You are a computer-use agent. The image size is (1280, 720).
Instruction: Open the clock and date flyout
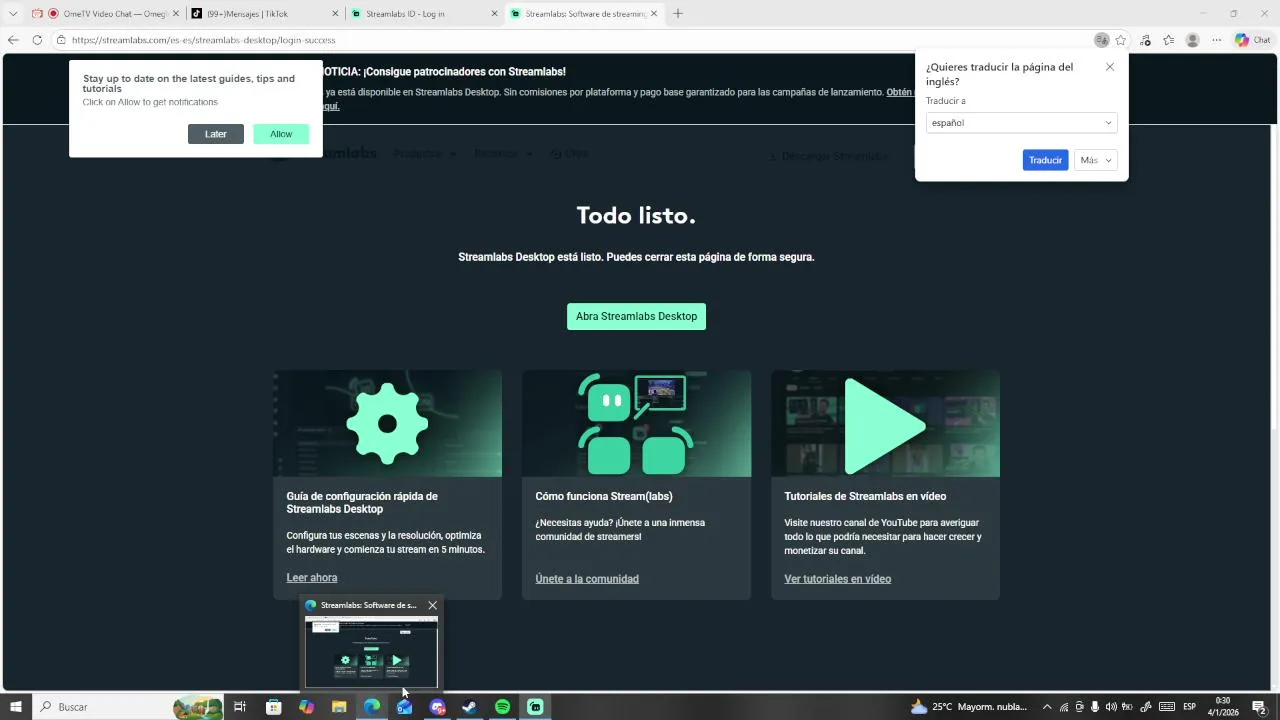tap(1223, 707)
